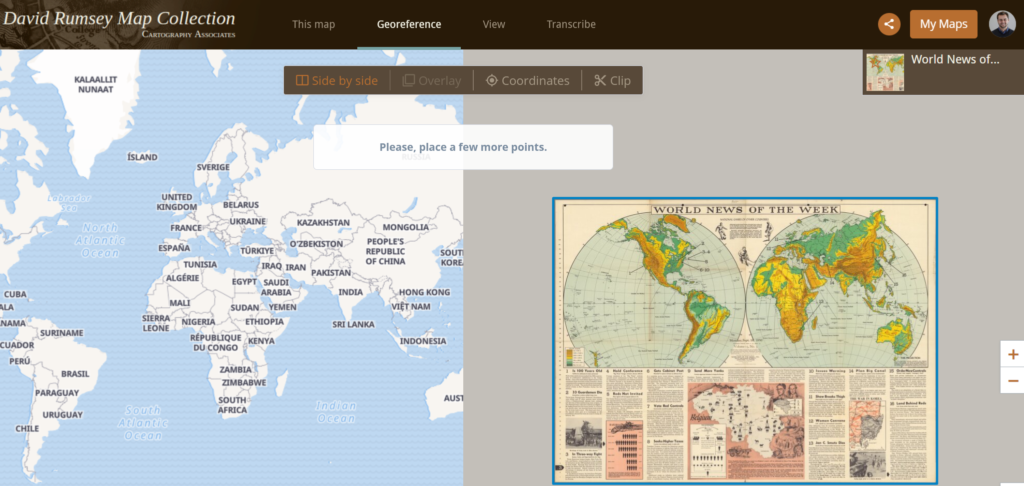Click the KALAALLIT NUNAAT label on basemap
Screen dimensions: 1024x486
click(x=95, y=84)
